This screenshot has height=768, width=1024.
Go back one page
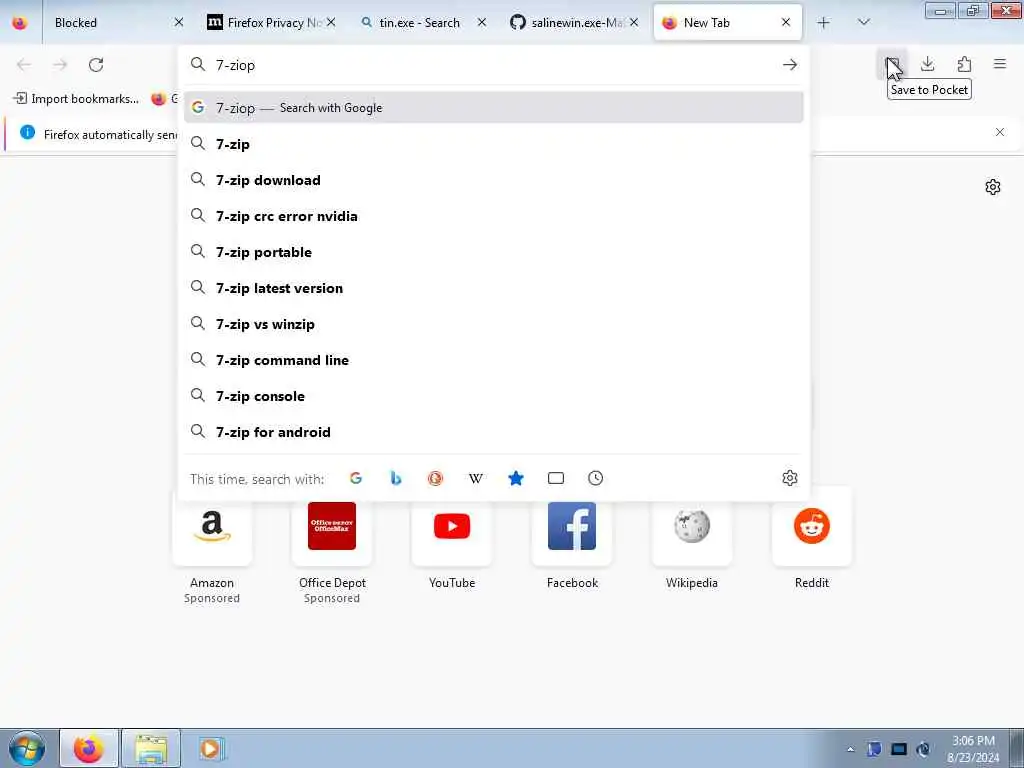(x=24, y=65)
